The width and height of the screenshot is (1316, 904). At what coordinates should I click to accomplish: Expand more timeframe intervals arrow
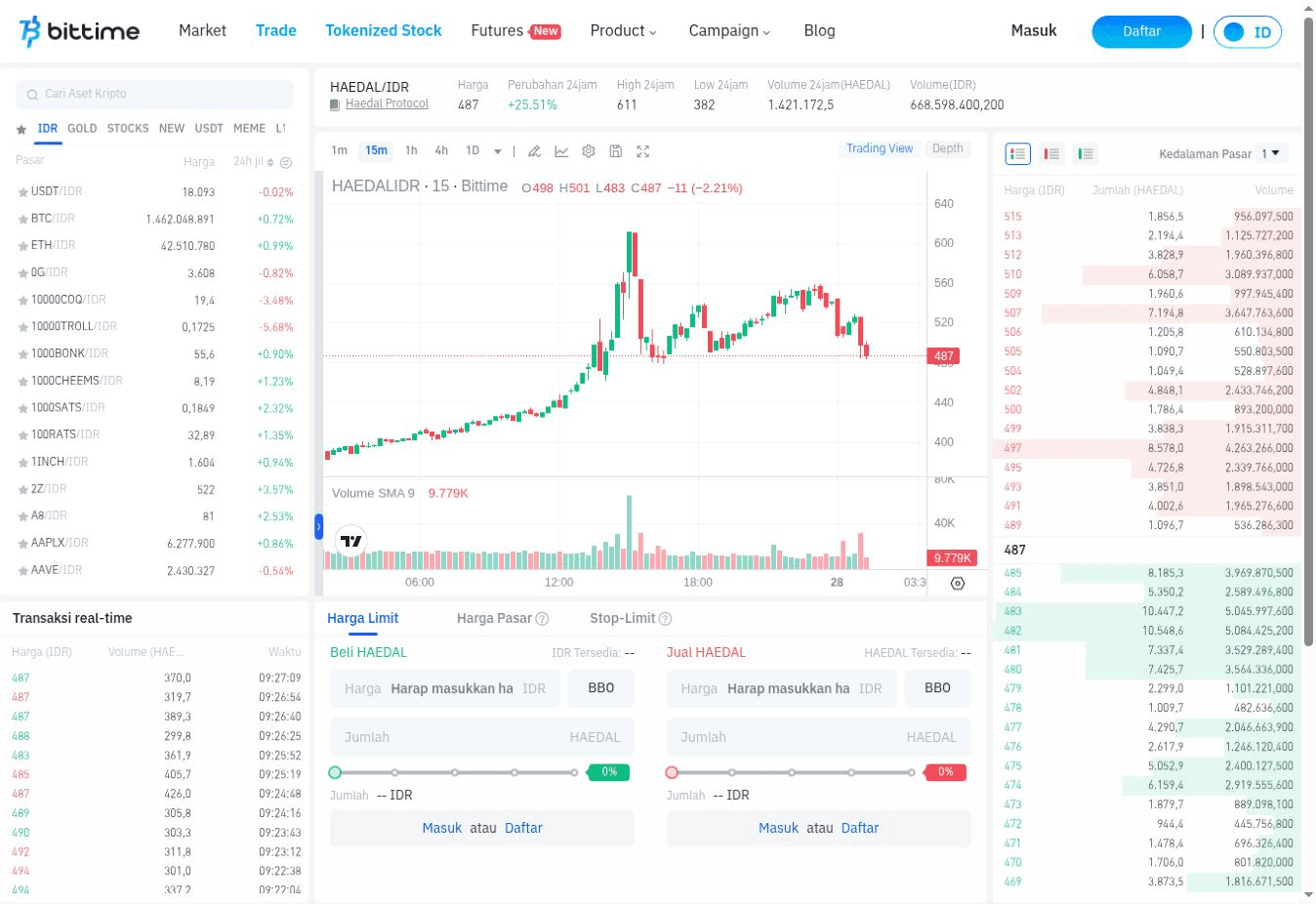pyautogui.click(x=498, y=151)
